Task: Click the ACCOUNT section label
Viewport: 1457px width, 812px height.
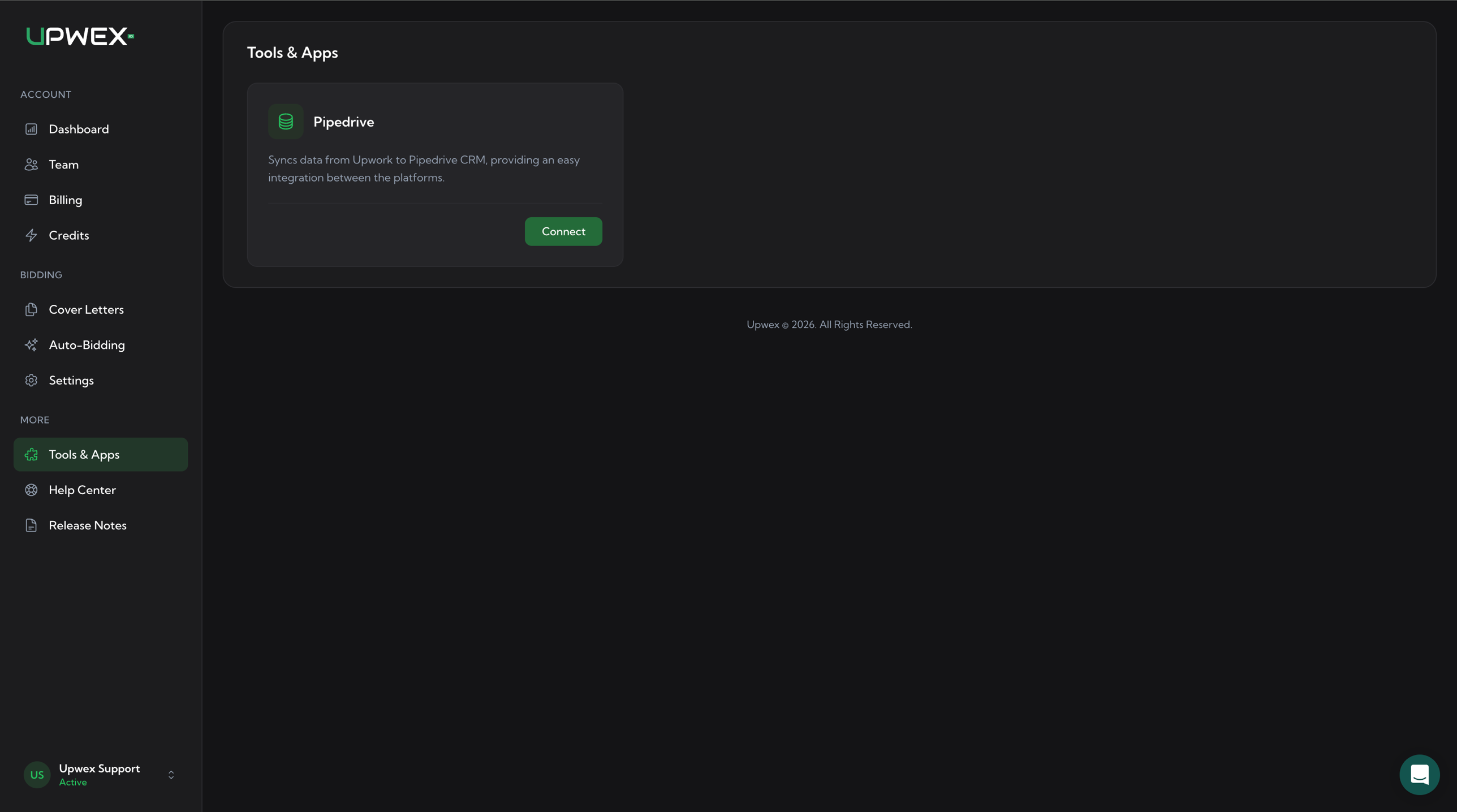Action: [x=46, y=94]
